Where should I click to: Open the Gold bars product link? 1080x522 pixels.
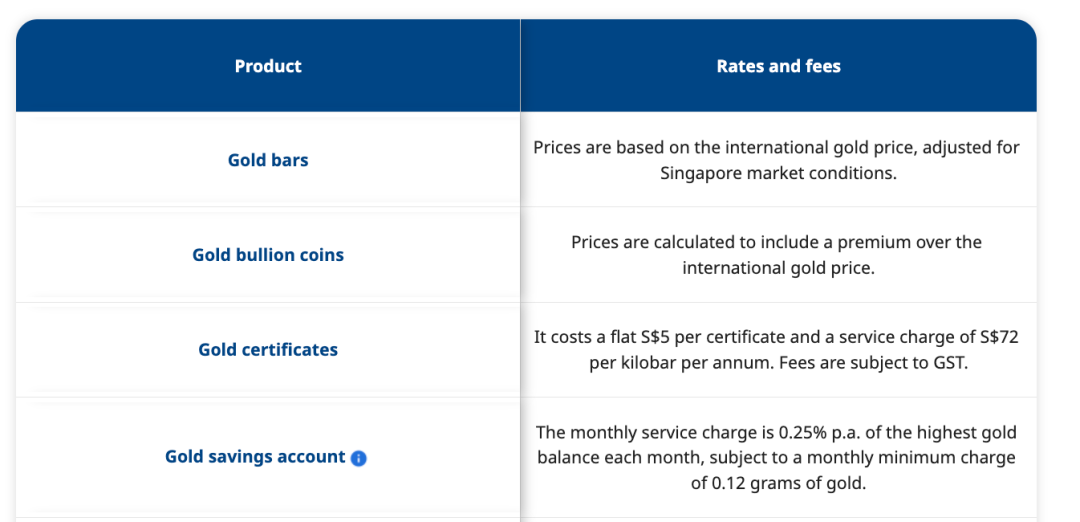(268, 160)
